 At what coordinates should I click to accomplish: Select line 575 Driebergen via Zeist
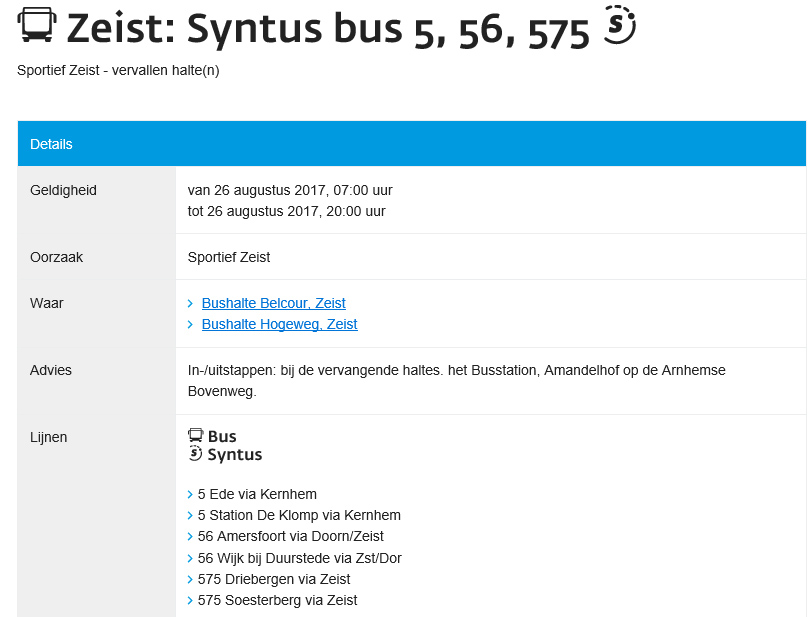click(x=274, y=579)
